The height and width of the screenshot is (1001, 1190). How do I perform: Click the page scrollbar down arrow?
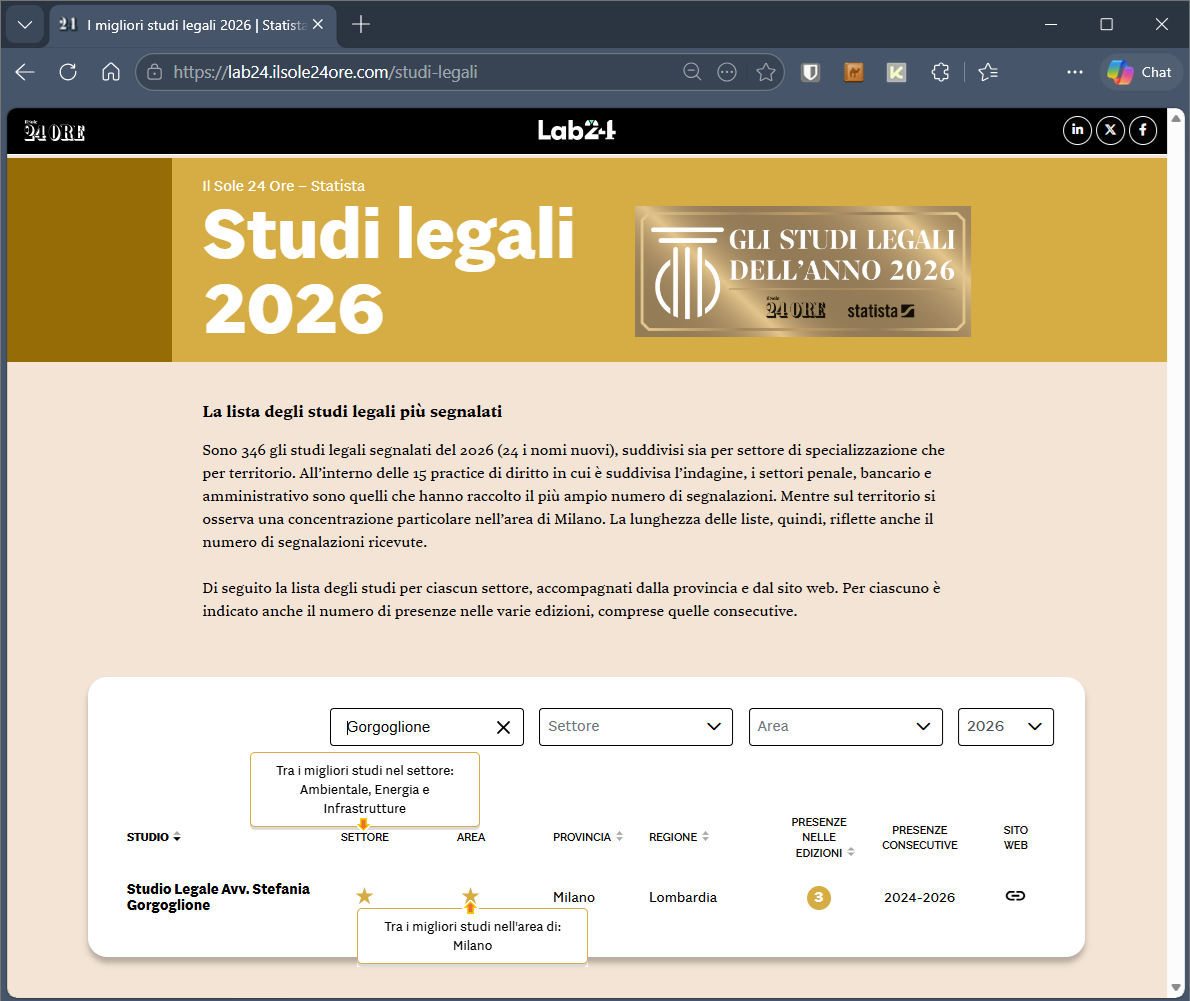(1176, 987)
